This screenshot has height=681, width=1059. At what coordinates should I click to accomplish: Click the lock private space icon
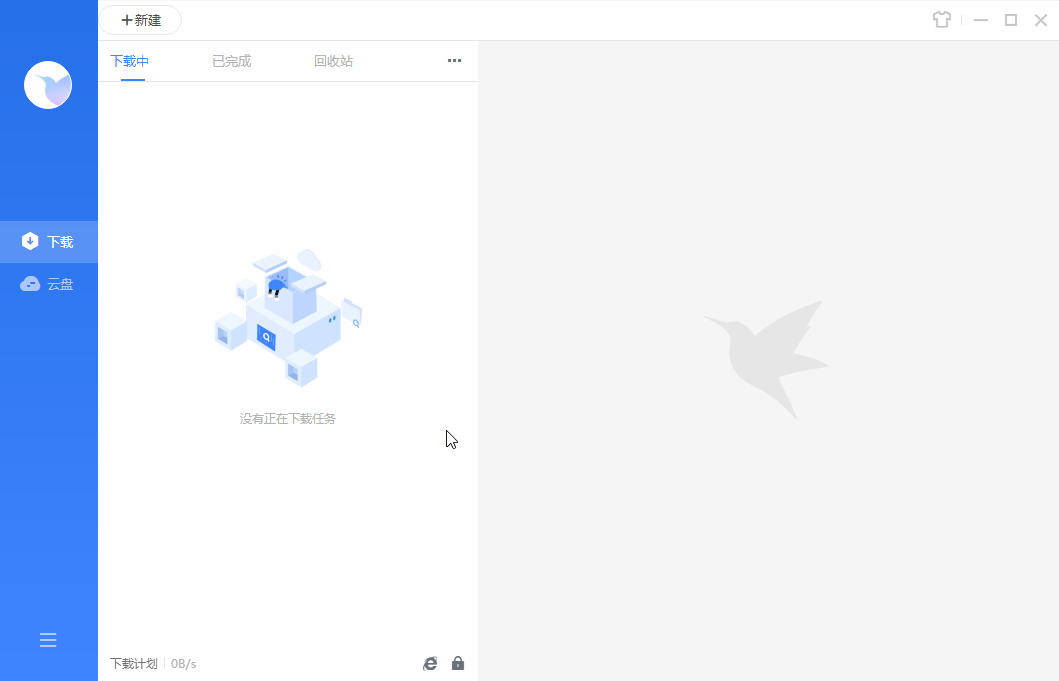[x=458, y=663]
